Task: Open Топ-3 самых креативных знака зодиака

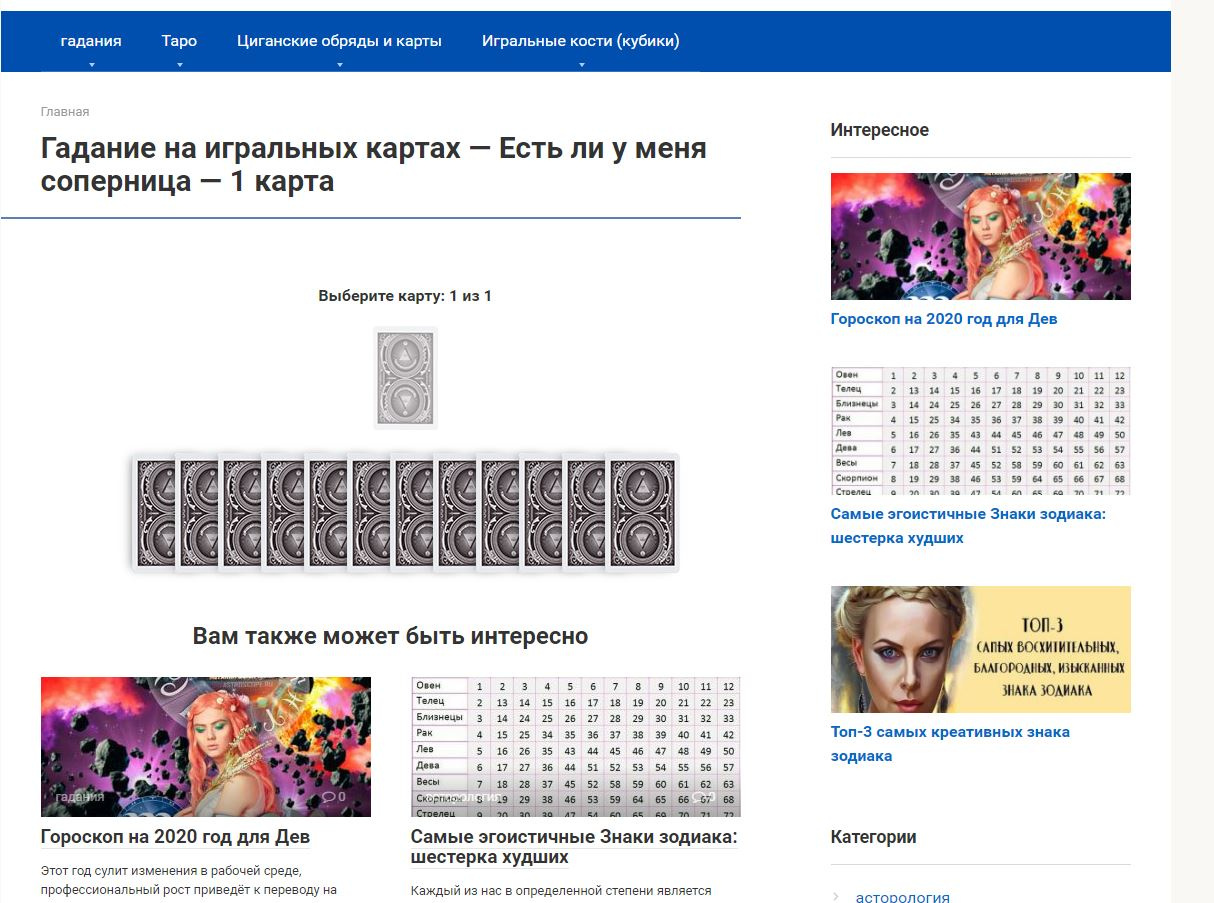Action: click(x=950, y=744)
